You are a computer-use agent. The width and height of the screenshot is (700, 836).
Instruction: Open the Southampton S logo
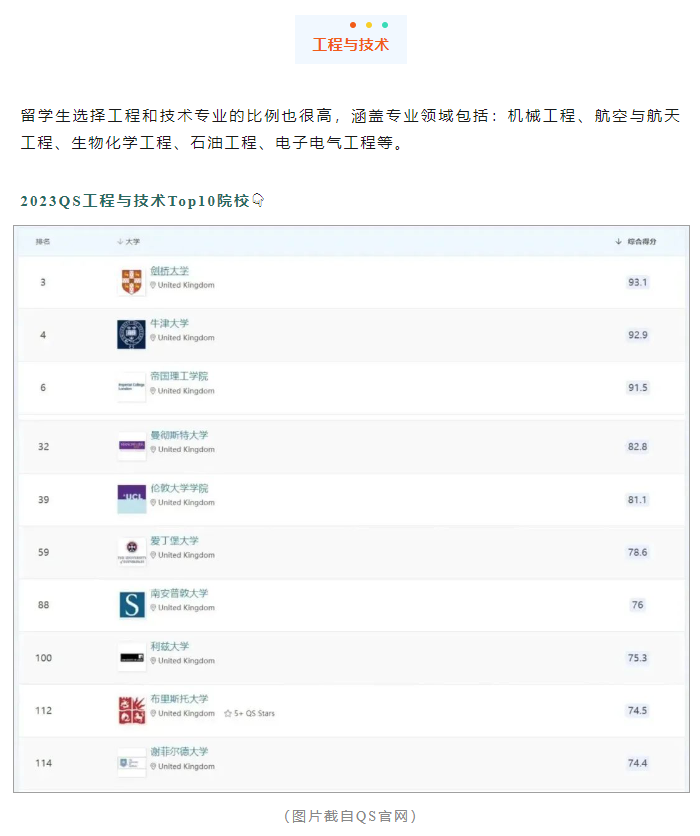click(x=132, y=605)
